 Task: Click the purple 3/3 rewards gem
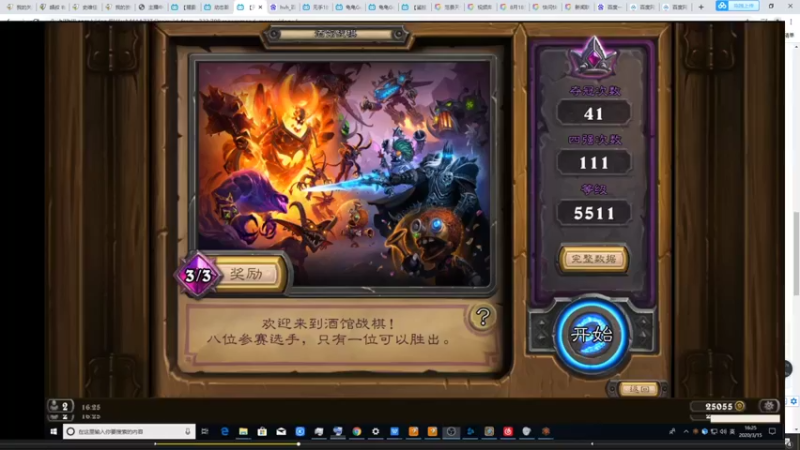198,276
